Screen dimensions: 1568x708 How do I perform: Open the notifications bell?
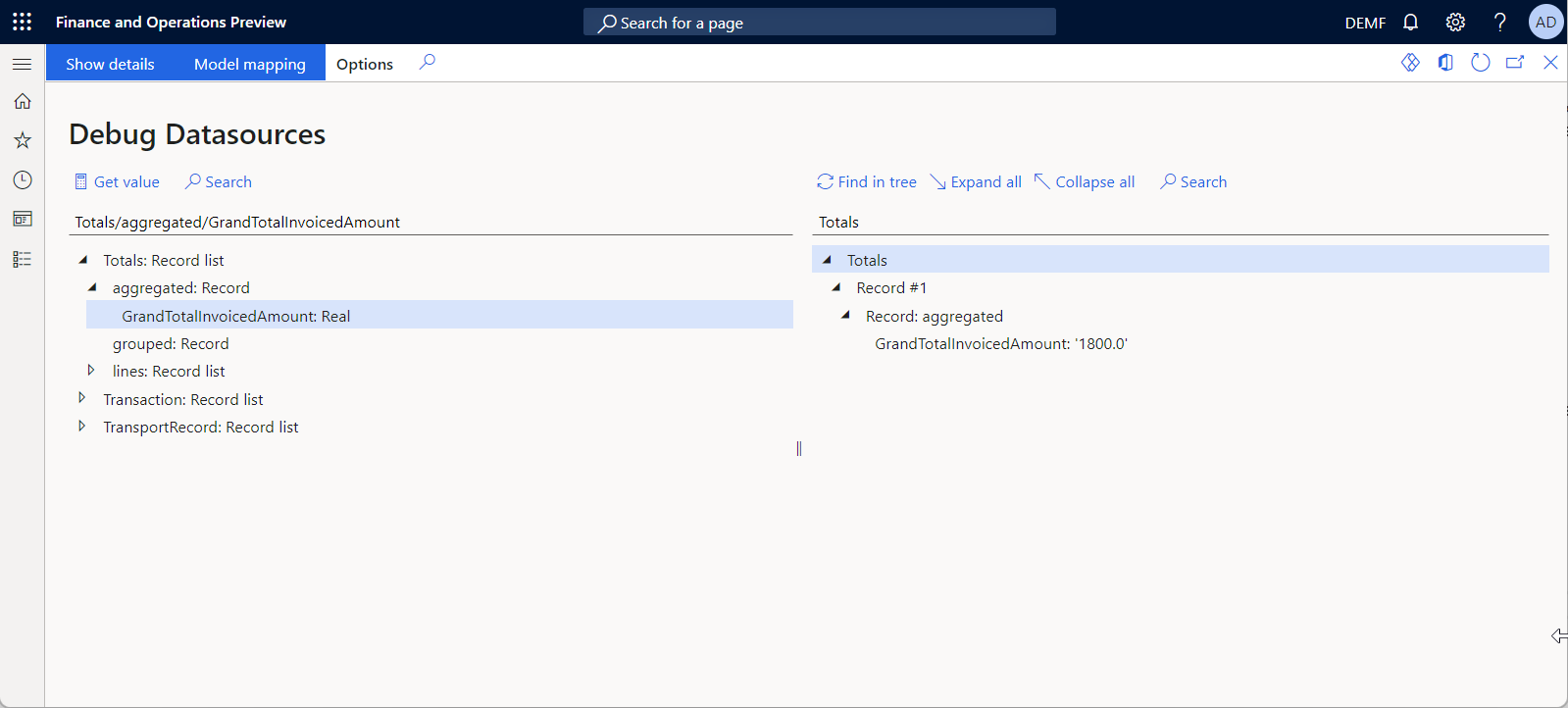tap(1410, 22)
